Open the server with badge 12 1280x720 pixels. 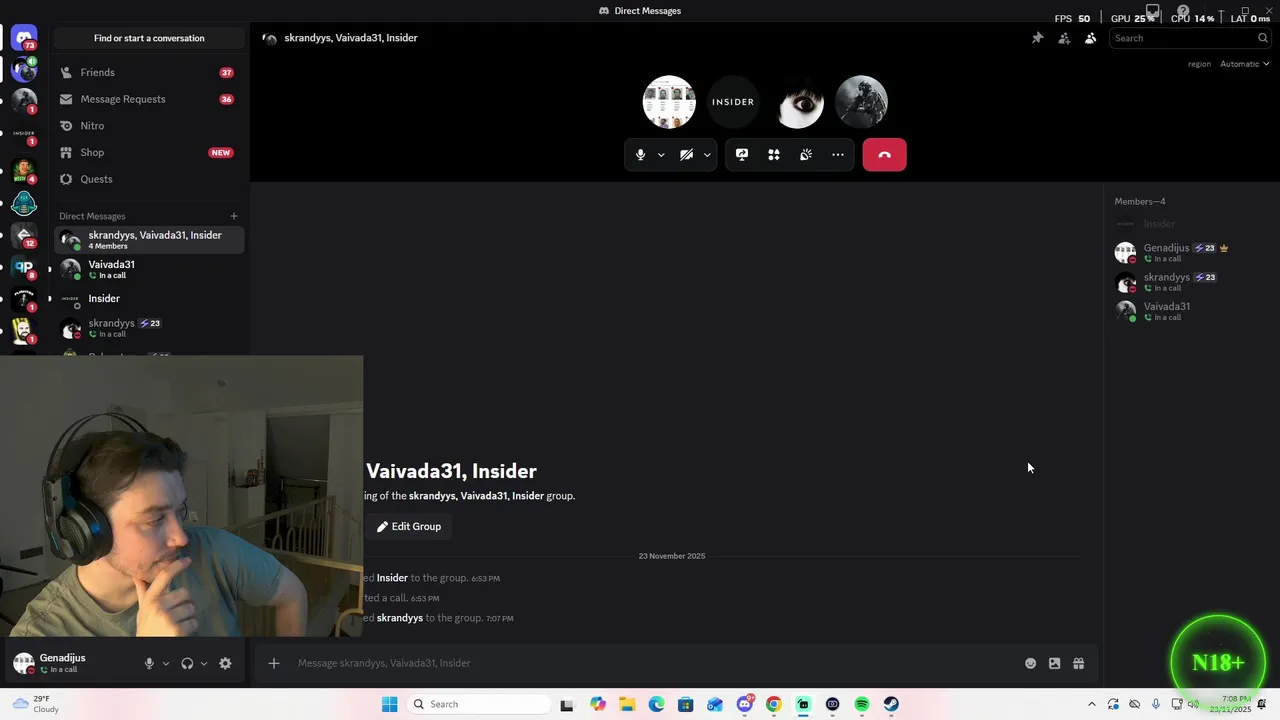[24, 235]
